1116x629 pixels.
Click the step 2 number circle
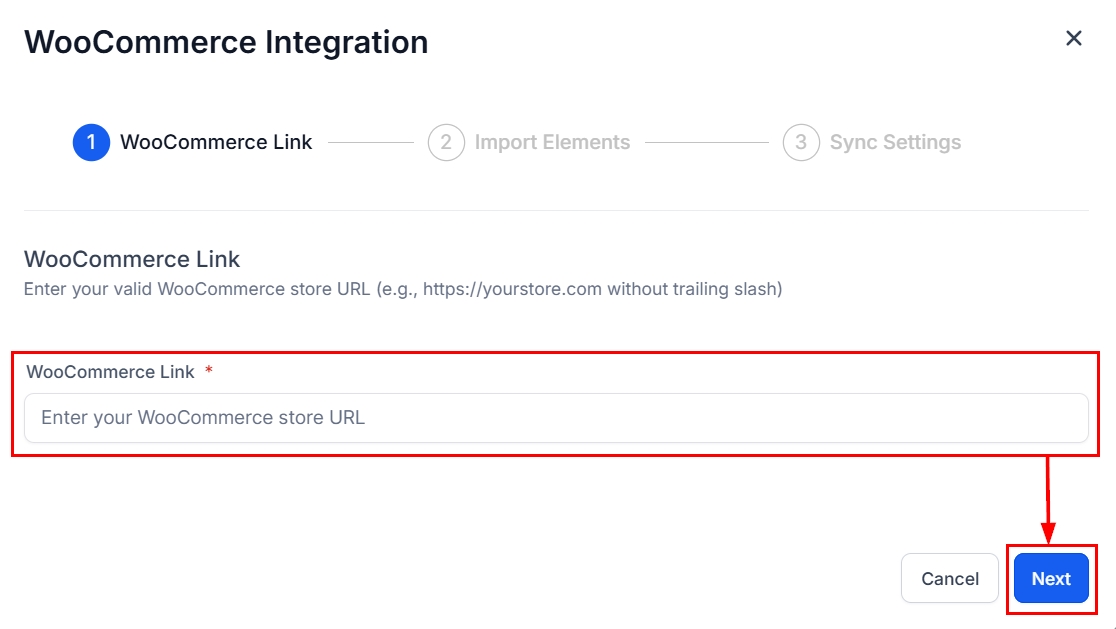(x=446, y=142)
